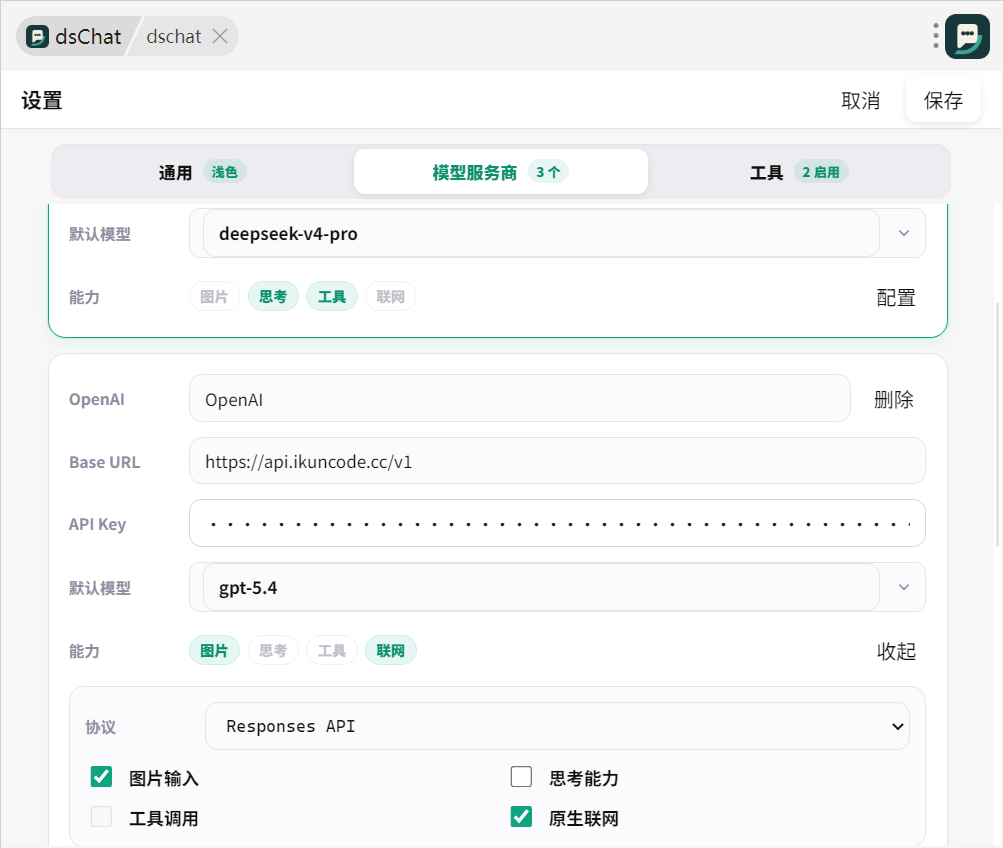Click the 取消 button
Screen dimensions: 1003x848
[x=860, y=100]
